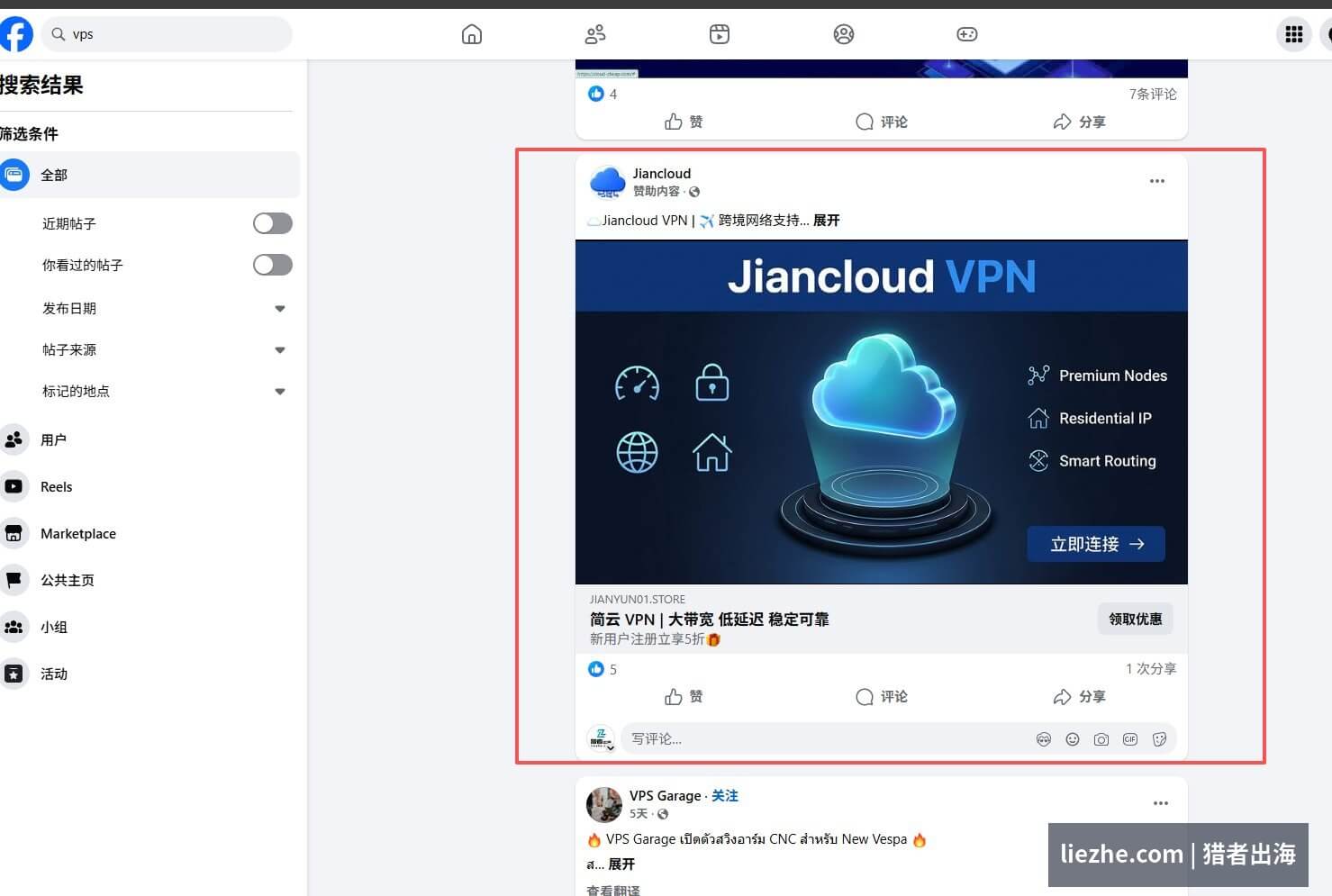View the 1 次分享 share count
Viewport: 1332px width, 896px height.
[1151, 669]
